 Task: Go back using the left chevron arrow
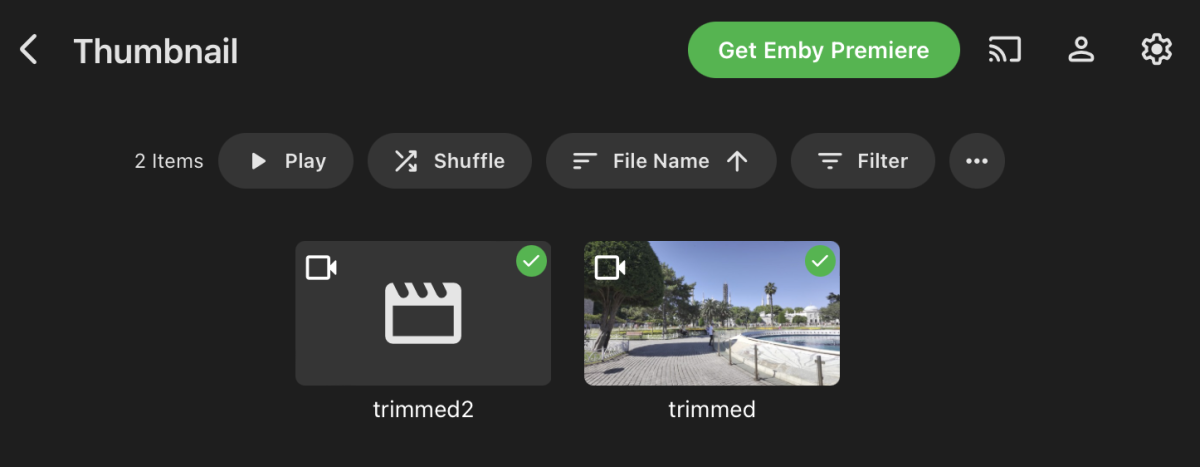29,50
